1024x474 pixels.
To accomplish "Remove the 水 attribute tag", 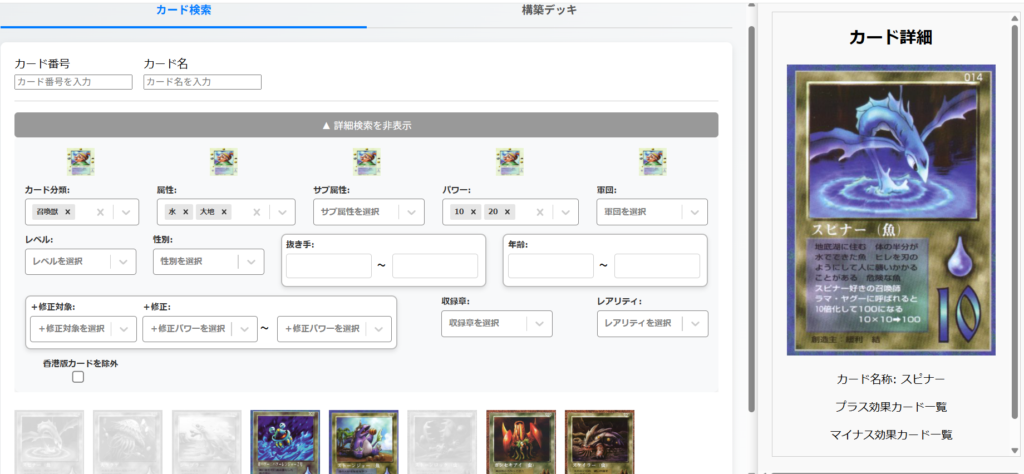I will [x=186, y=212].
